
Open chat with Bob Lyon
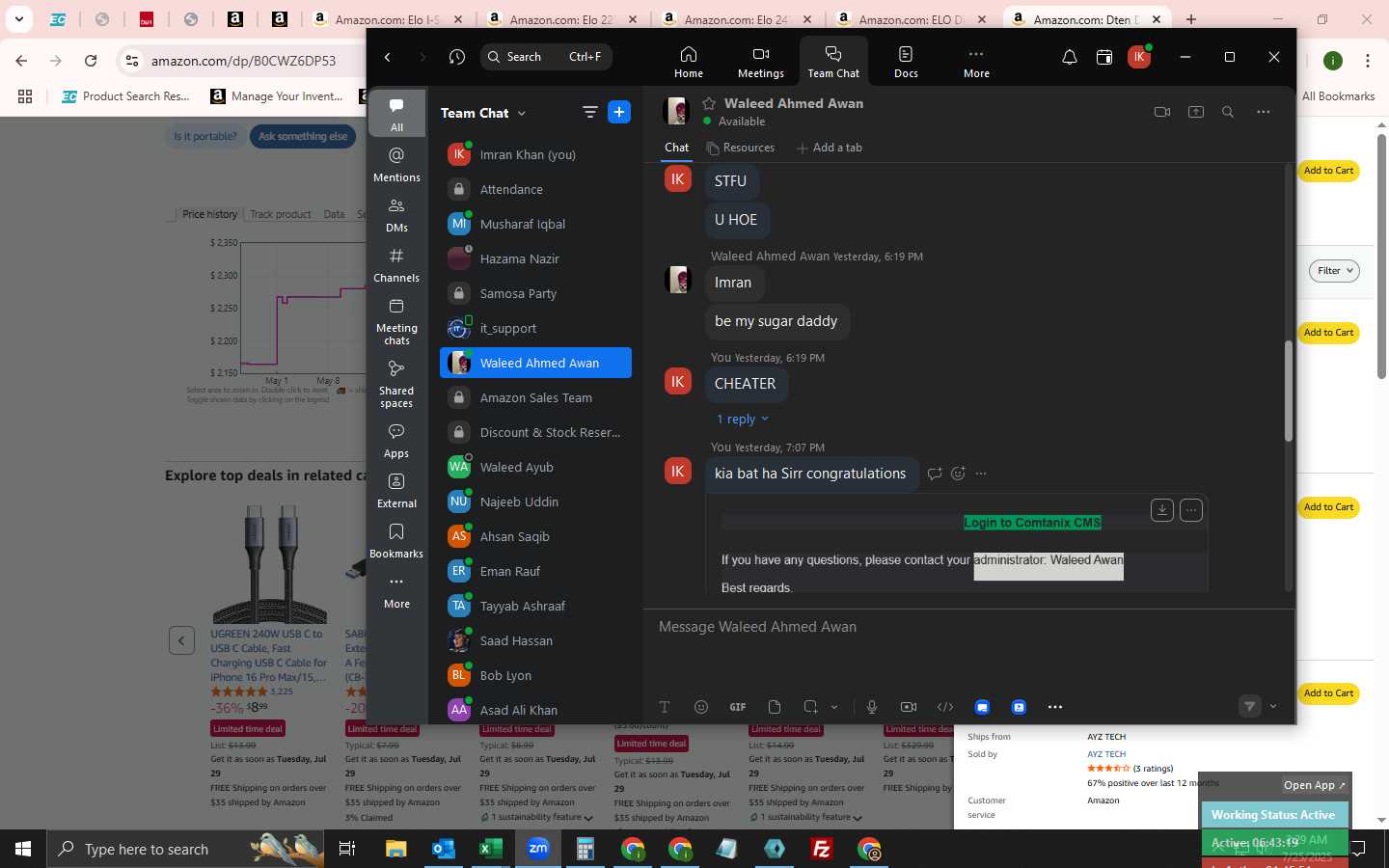(x=535, y=675)
